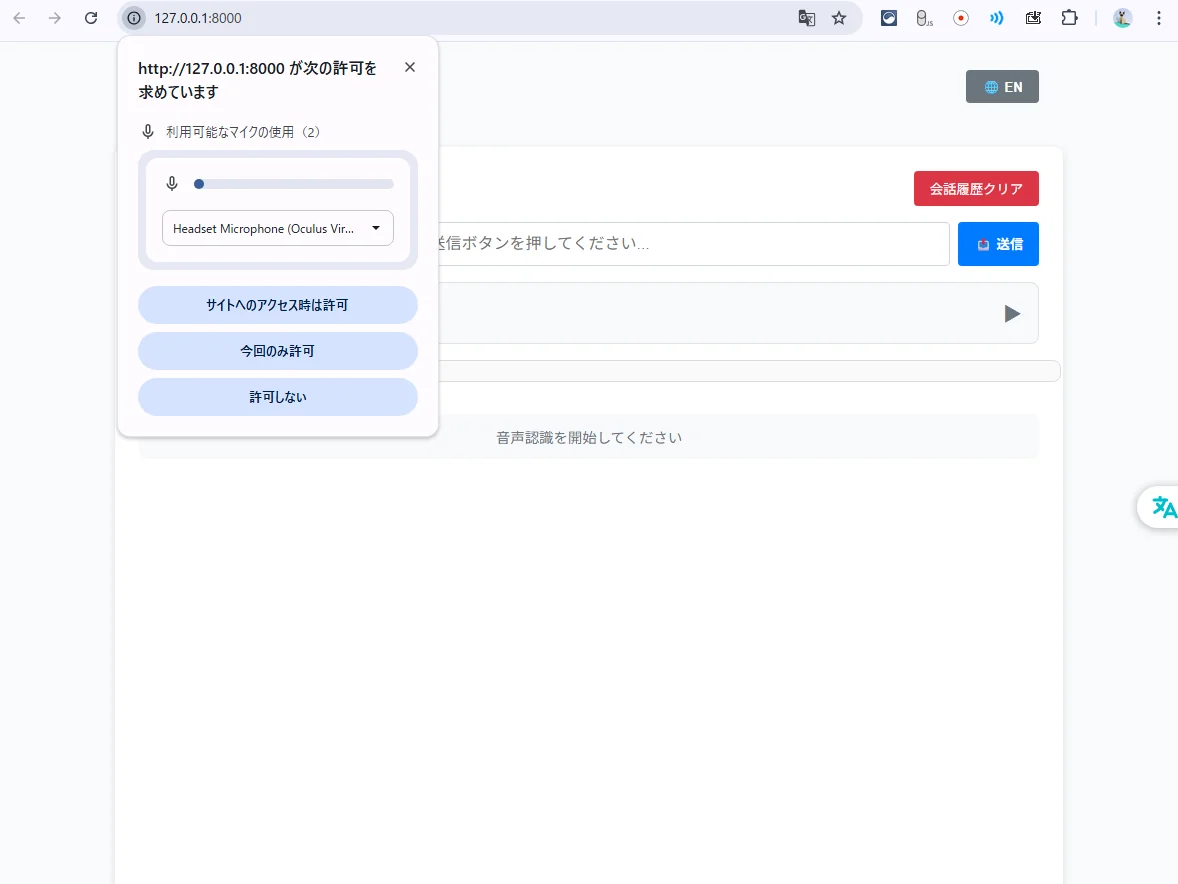The height and width of the screenshot is (884, 1178).
Task: Open the Chrome profile avatar
Action: (1123, 18)
